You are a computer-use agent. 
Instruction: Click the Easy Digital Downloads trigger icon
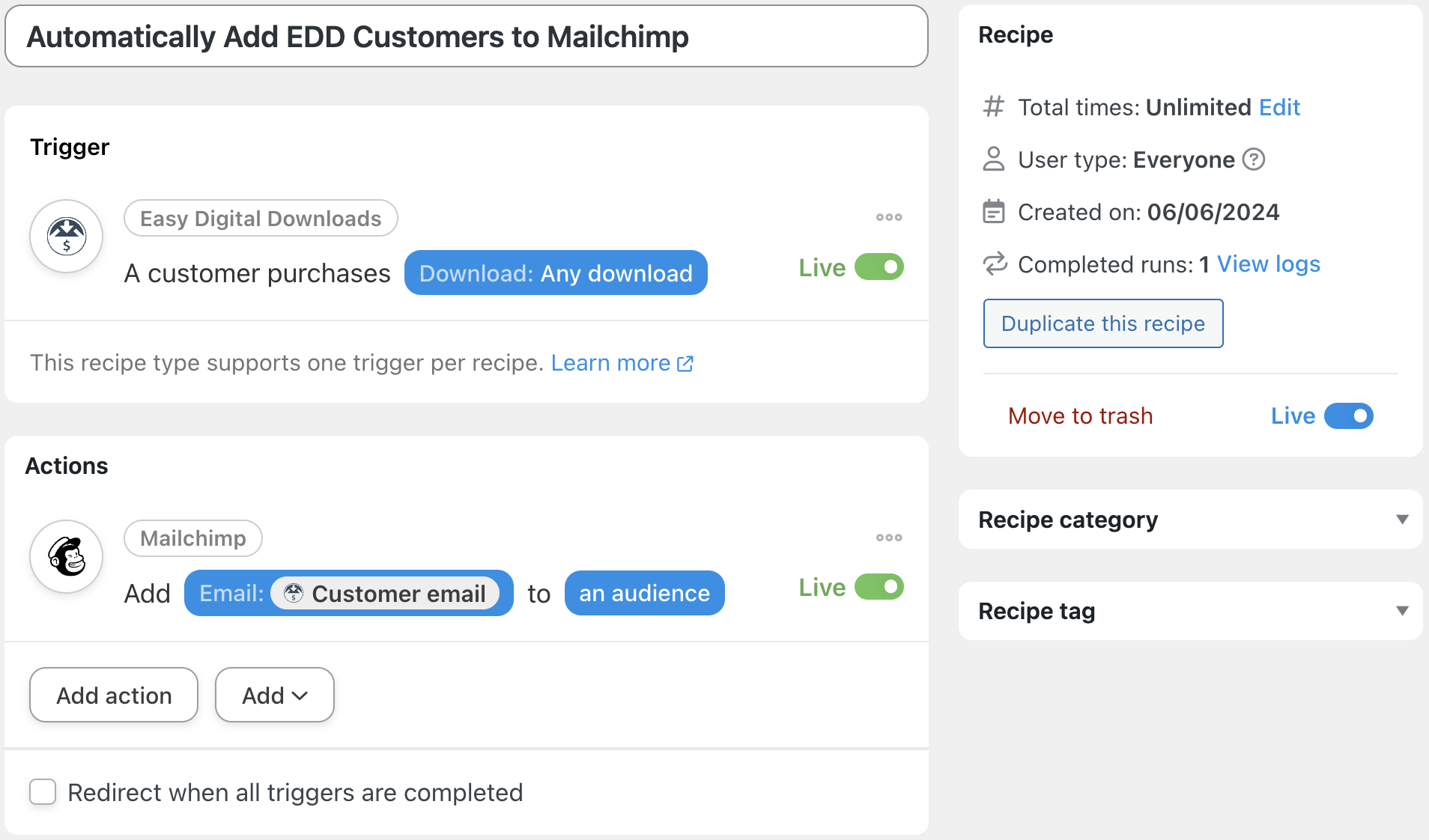click(x=67, y=237)
